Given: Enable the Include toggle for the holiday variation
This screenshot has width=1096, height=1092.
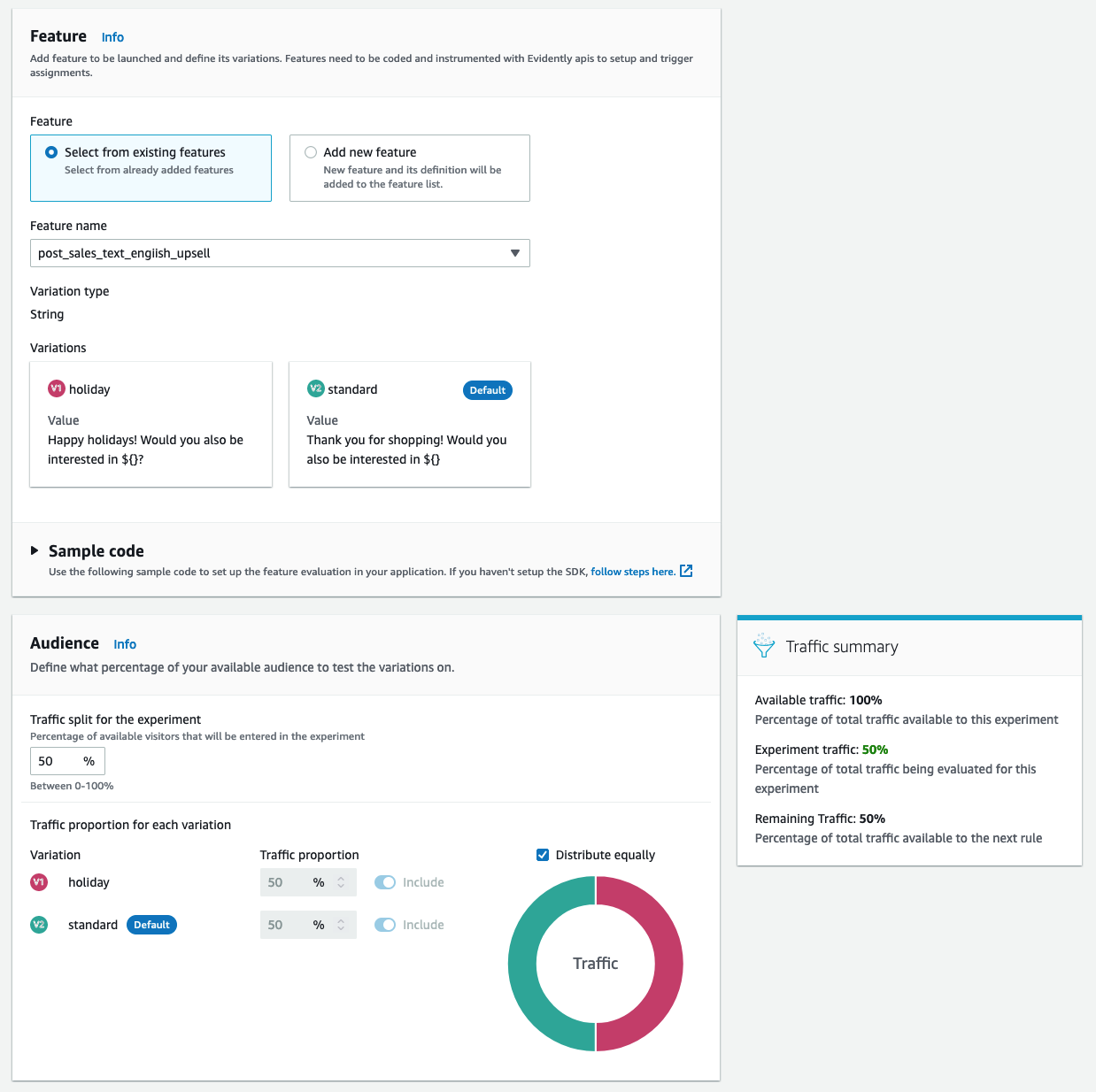Looking at the screenshot, I should (x=385, y=882).
